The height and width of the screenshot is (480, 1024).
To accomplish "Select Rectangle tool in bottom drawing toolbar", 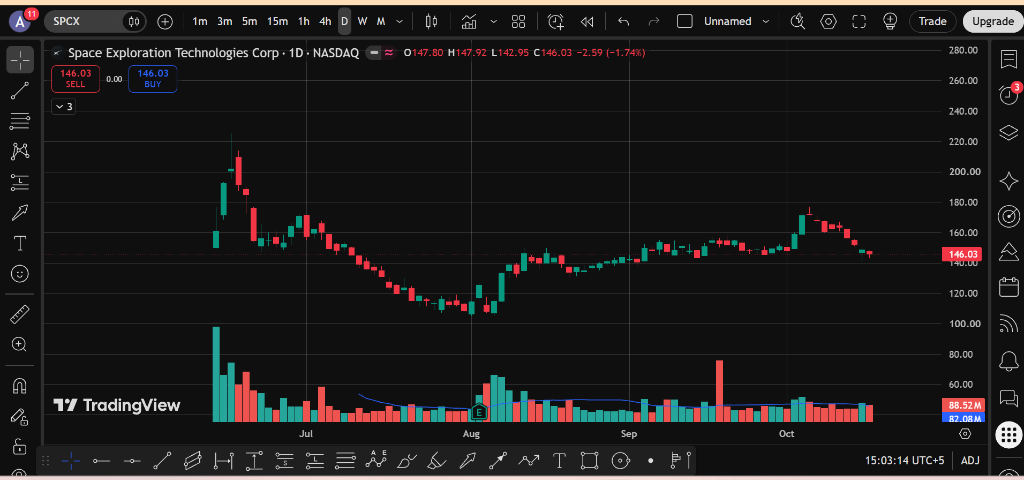I will [589, 461].
